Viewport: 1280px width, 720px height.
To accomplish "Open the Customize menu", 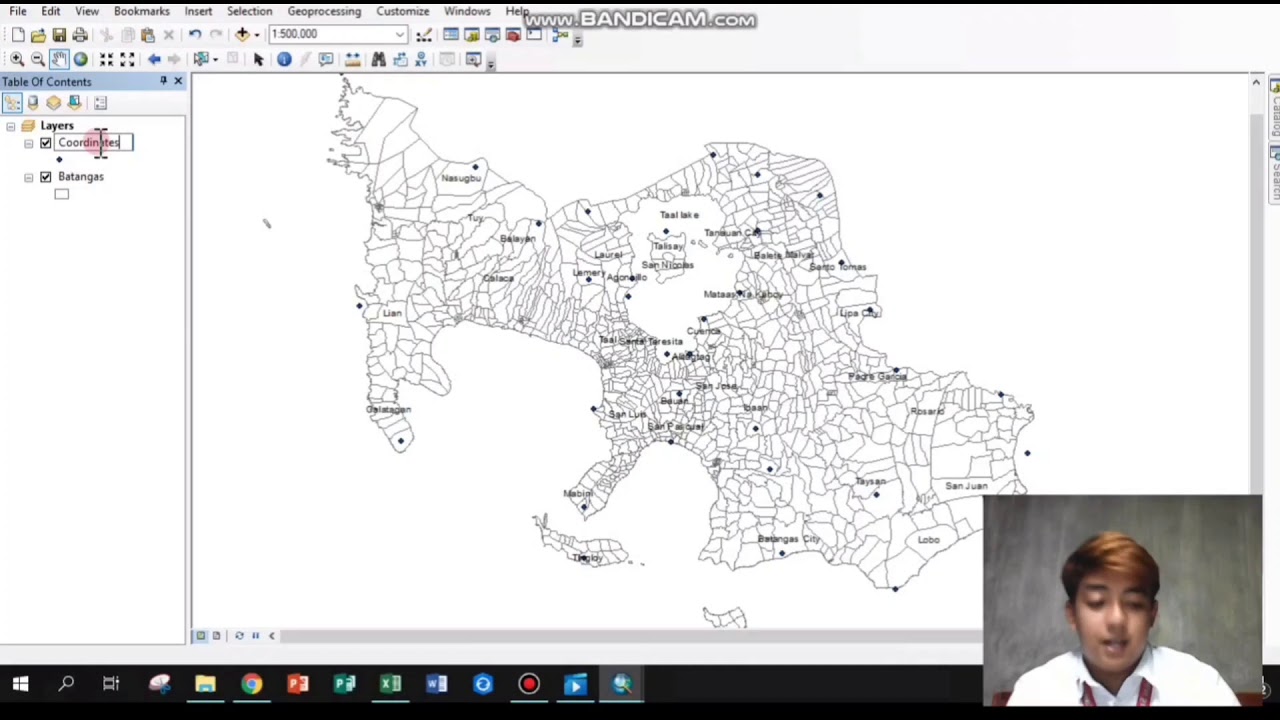I will (x=403, y=11).
